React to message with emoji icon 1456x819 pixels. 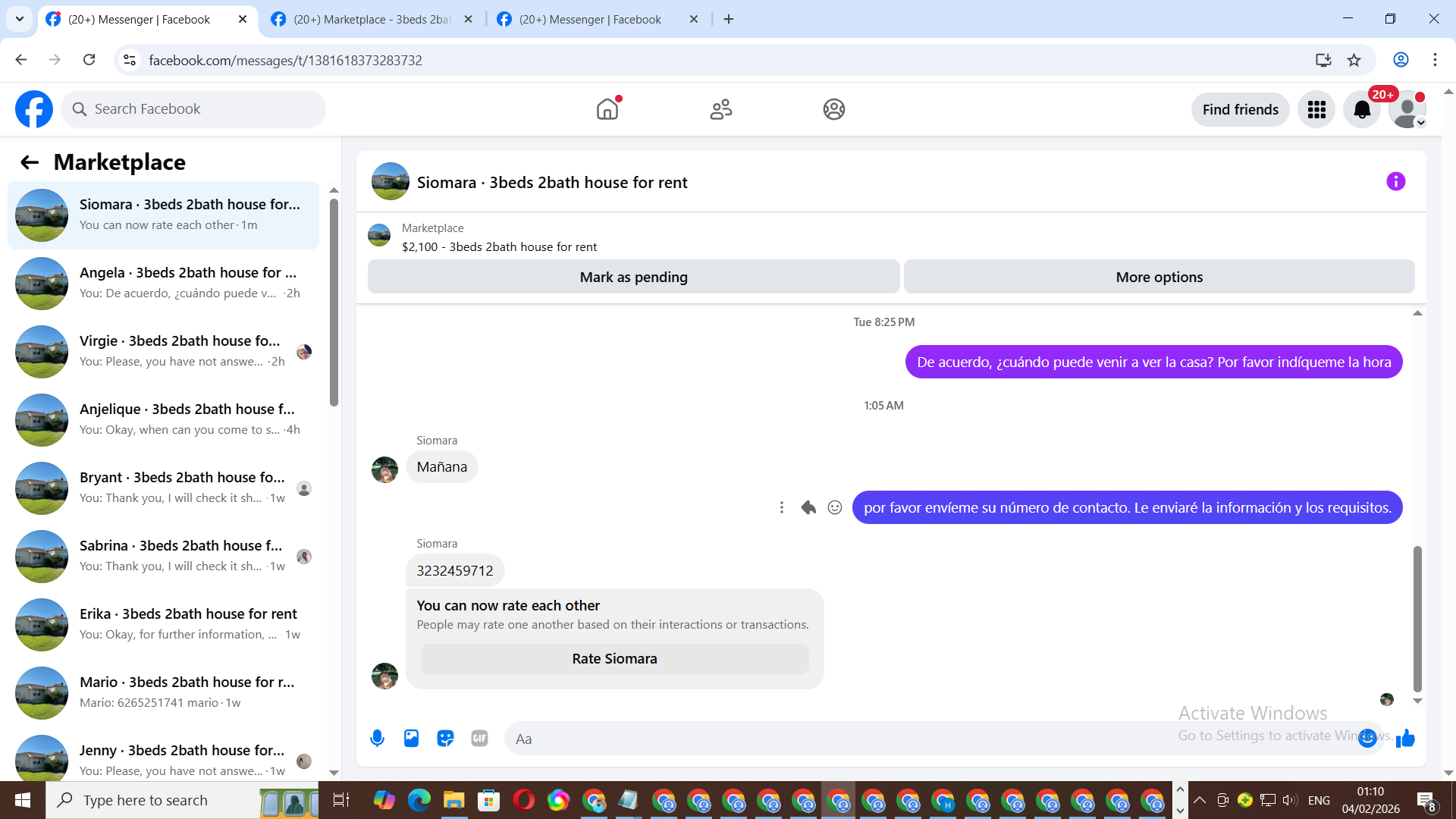[834, 507]
